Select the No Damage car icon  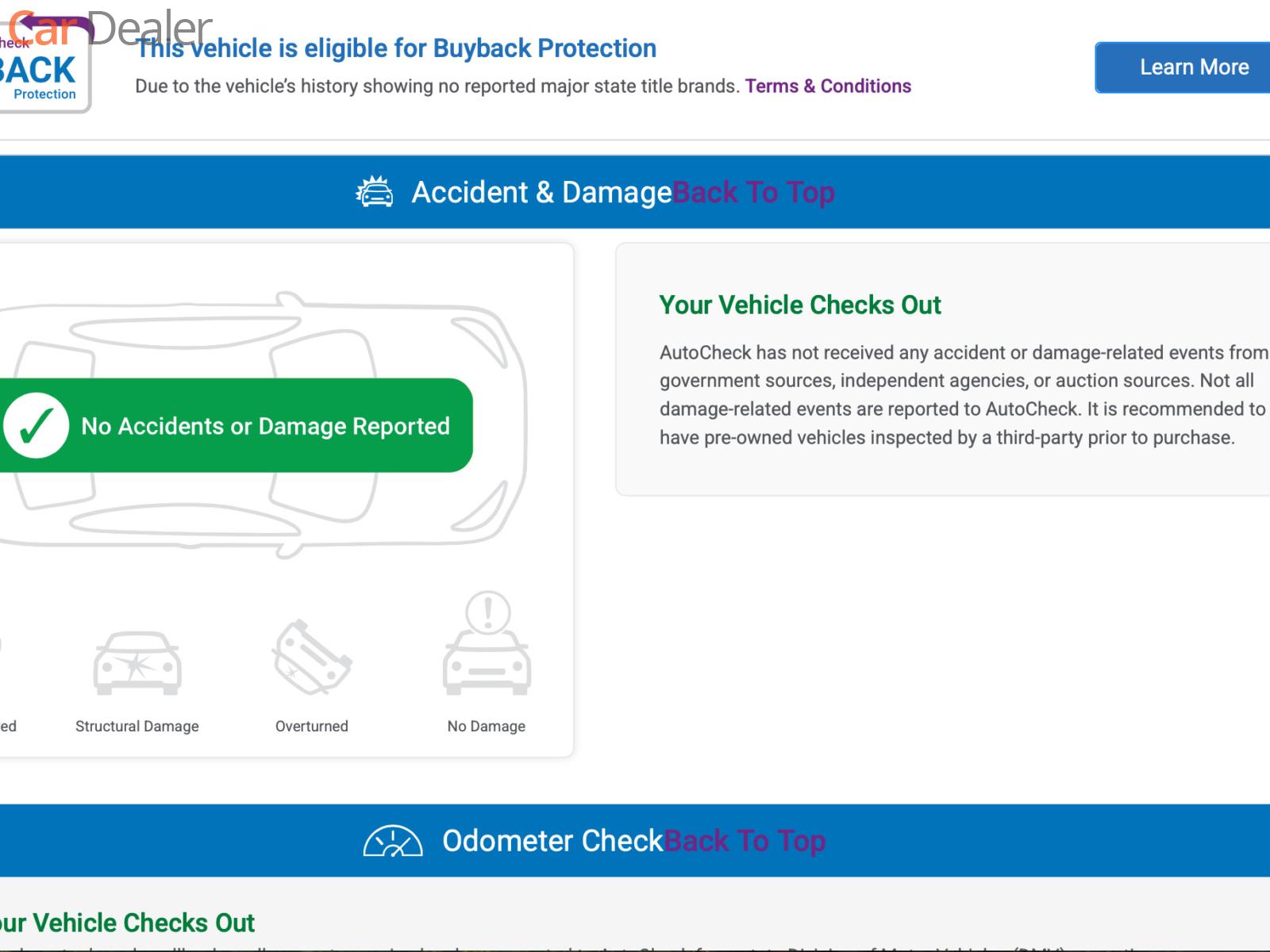[487, 644]
